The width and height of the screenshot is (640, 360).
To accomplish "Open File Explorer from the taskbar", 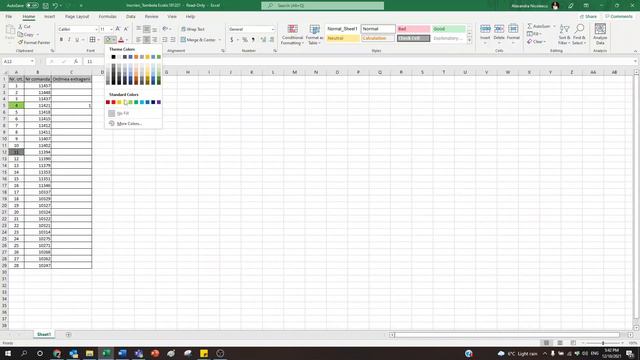I will [x=89, y=353].
